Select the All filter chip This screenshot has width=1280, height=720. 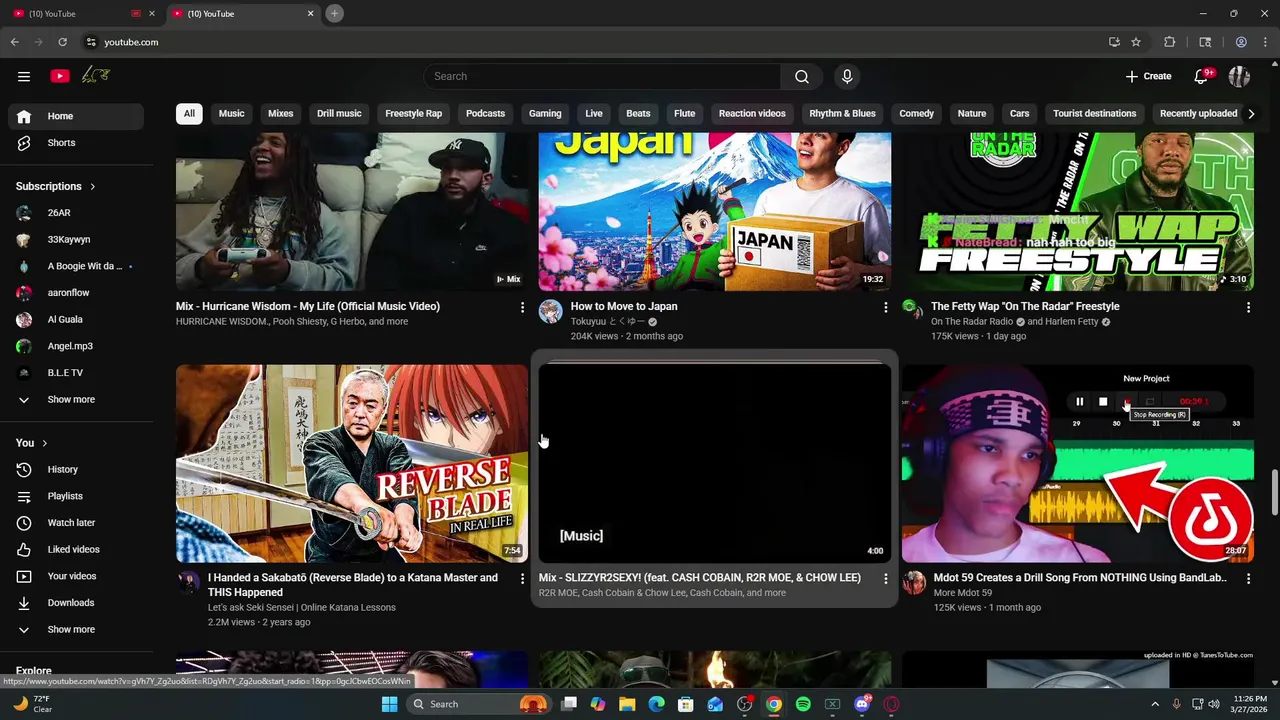[189, 113]
